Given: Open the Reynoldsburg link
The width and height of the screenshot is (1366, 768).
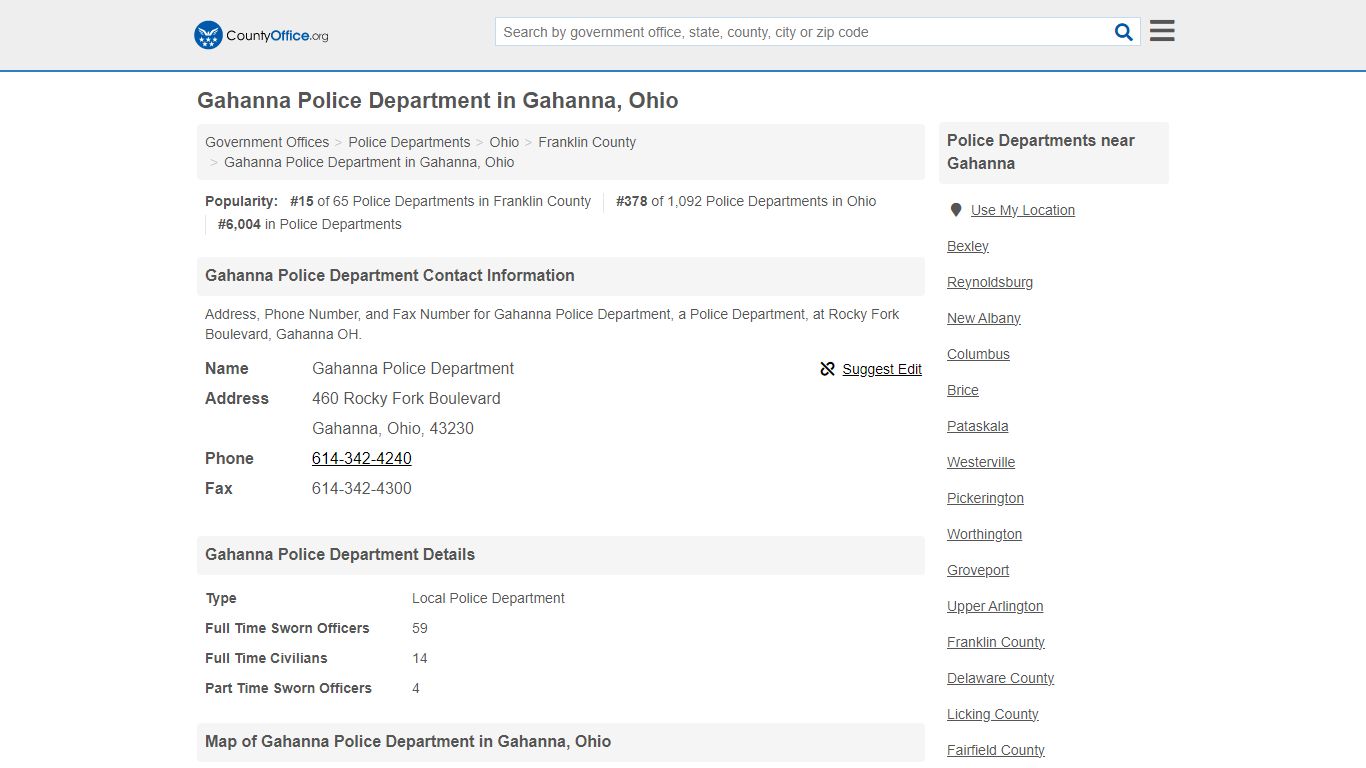Looking at the screenshot, I should coord(990,282).
